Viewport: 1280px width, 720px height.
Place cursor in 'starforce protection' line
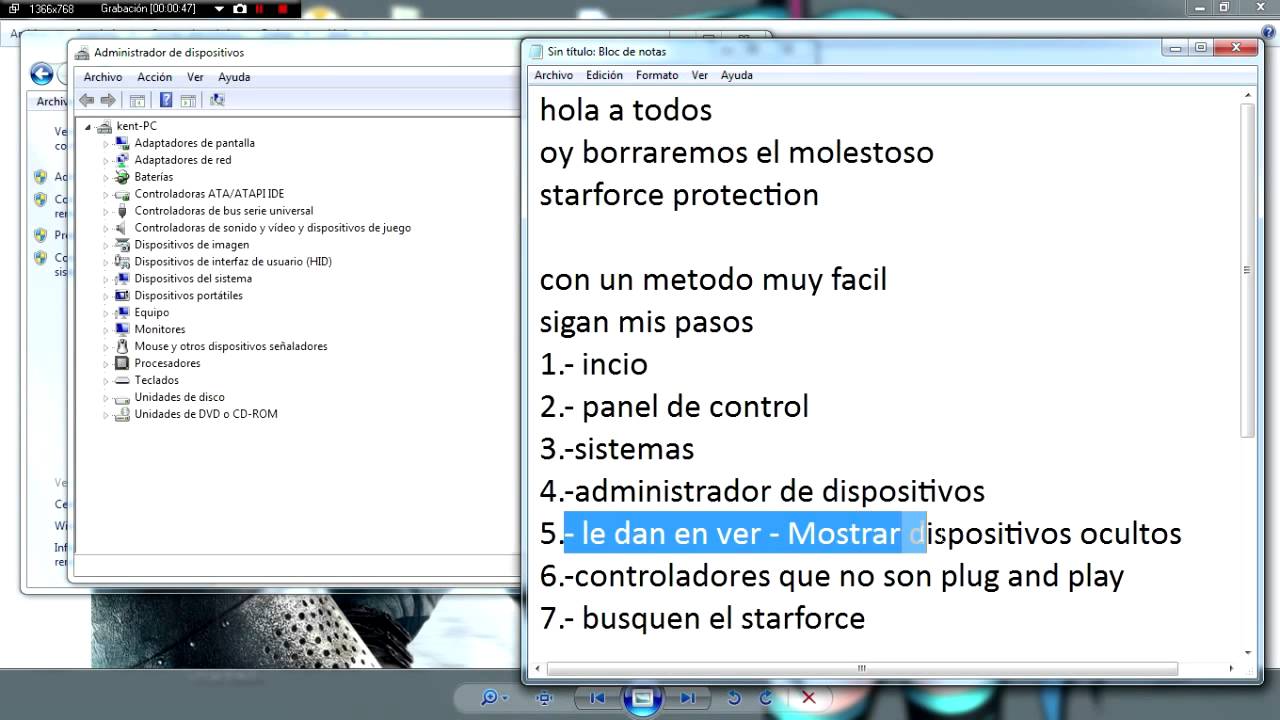click(679, 195)
